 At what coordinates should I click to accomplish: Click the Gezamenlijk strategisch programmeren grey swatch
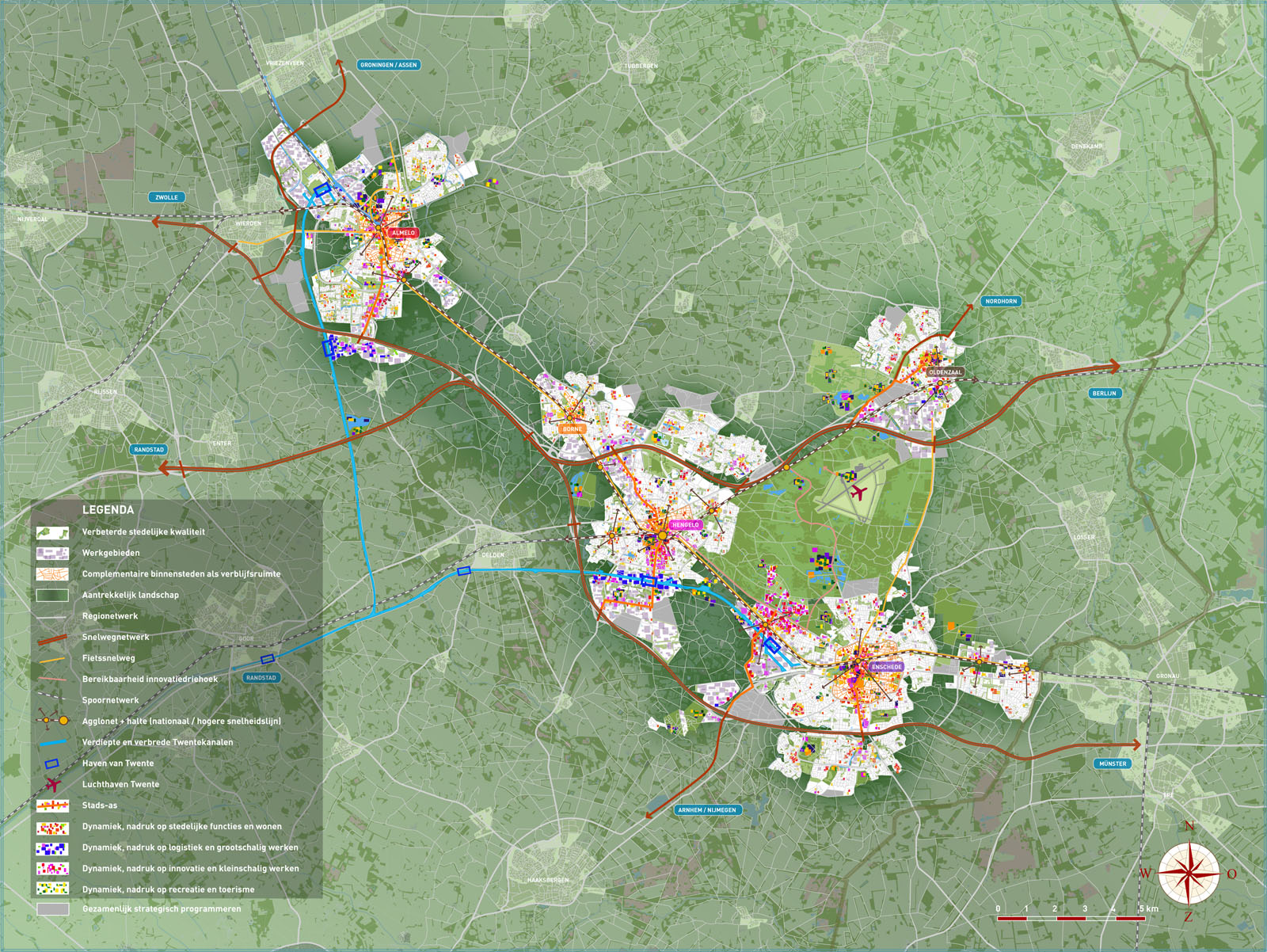click(x=52, y=909)
